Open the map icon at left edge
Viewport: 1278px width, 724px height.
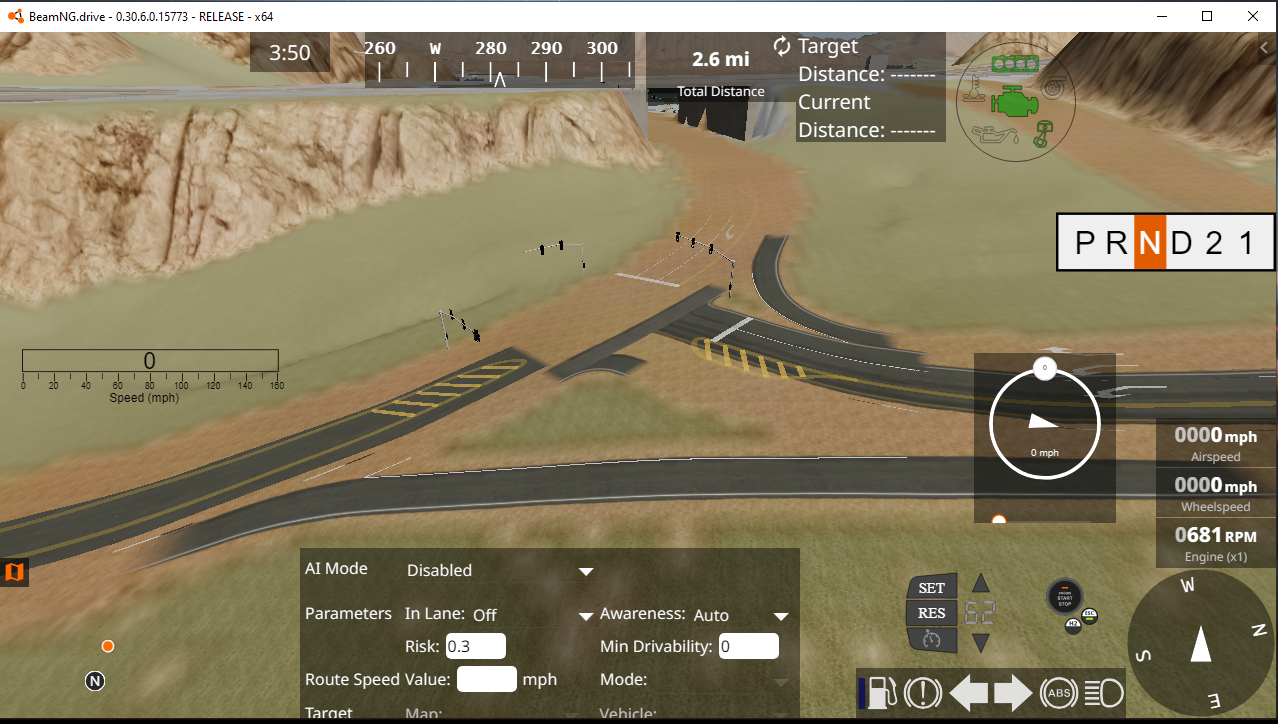click(x=13, y=572)
